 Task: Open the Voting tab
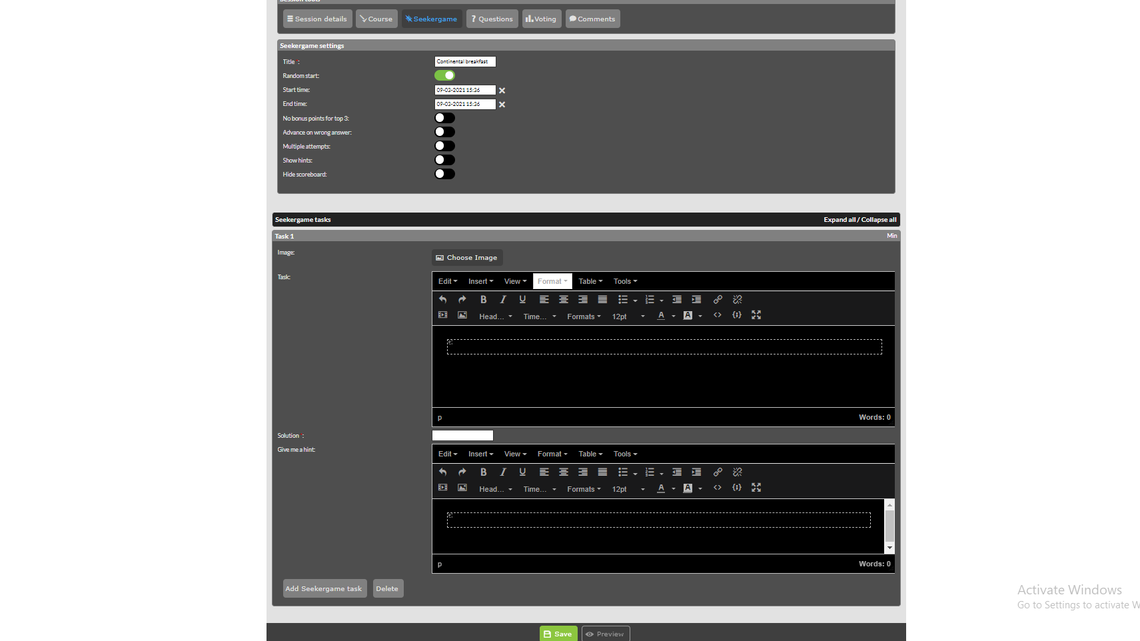(x=541, y=19)
